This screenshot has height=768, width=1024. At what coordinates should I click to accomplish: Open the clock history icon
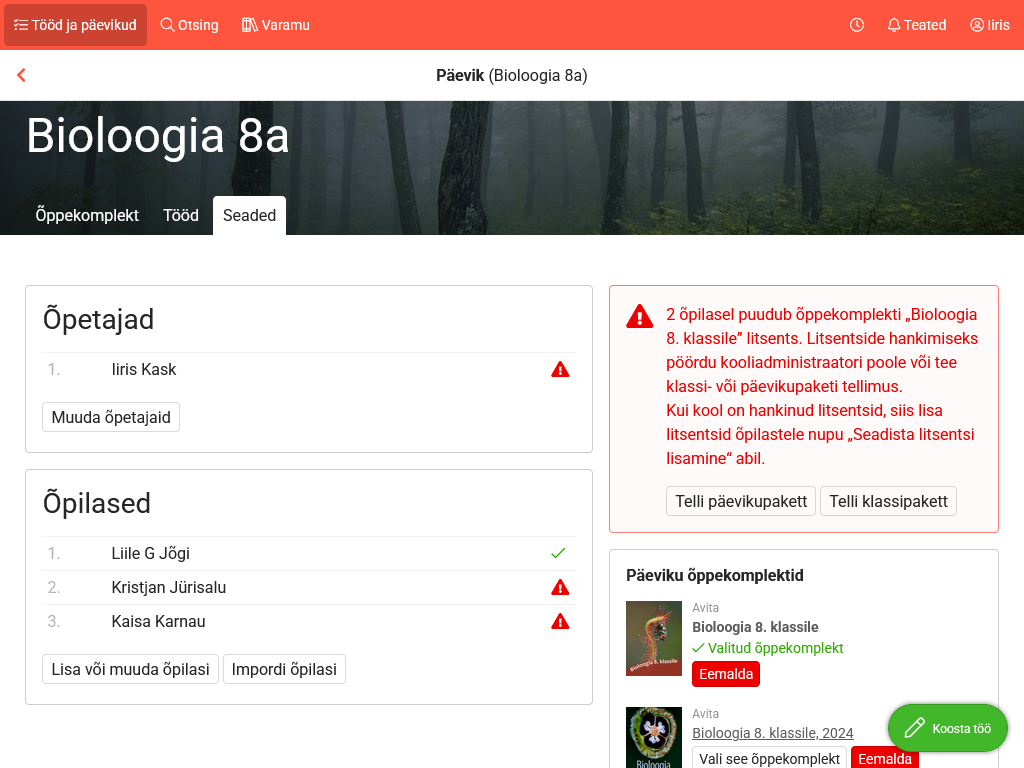point(857,25)
